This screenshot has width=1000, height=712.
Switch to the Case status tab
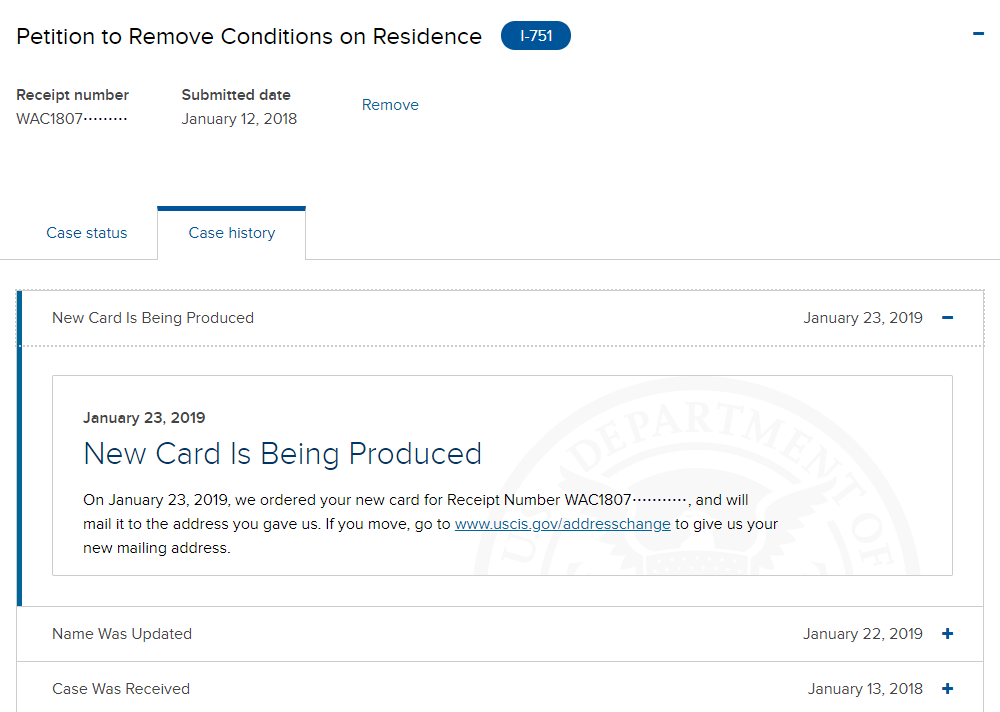tap(87, 233)
